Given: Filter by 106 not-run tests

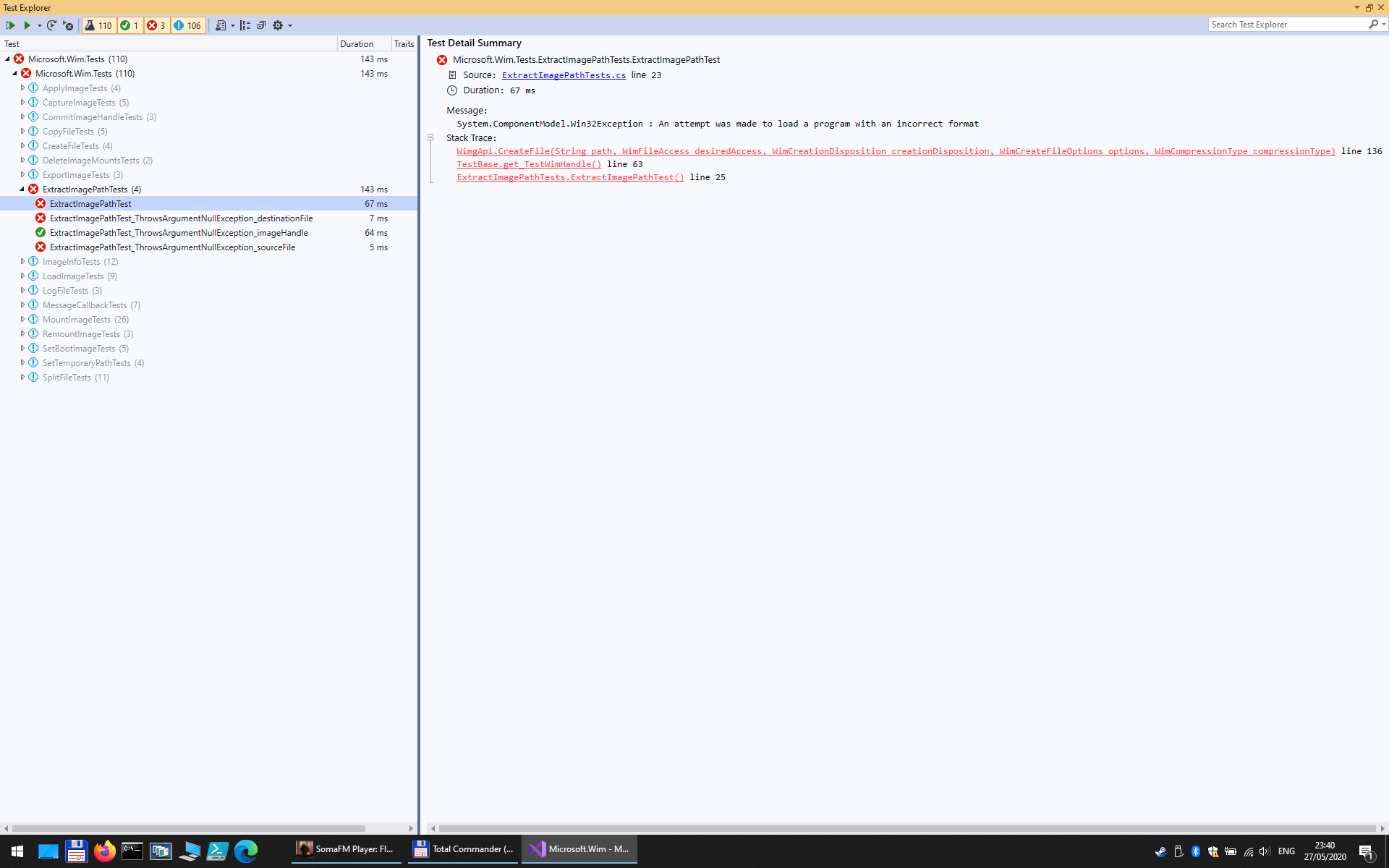Looking at the screenshot, I should pyautogui.click(x=187, y=25).
